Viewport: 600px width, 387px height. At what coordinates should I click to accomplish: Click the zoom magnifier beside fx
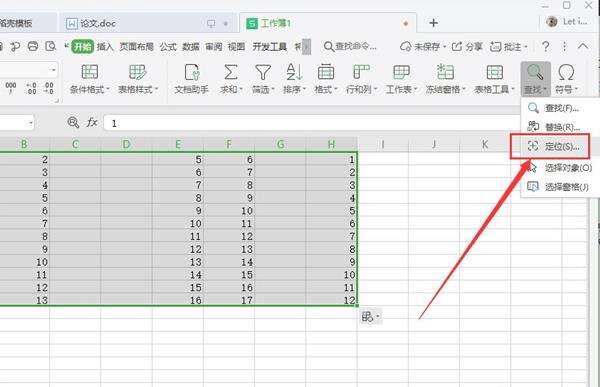click(x=73, y=122)
